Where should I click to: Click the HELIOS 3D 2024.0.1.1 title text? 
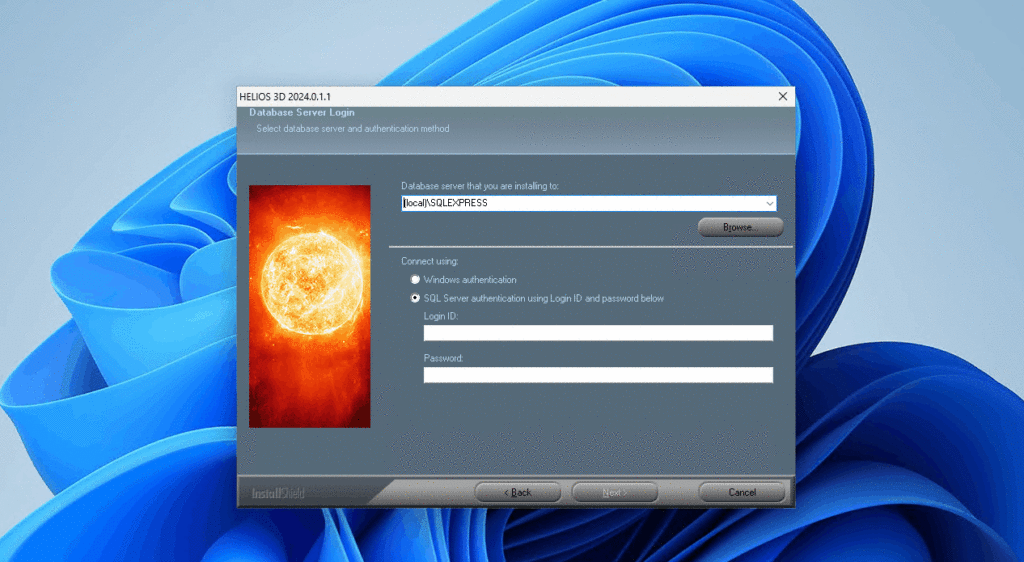point(285,97)
